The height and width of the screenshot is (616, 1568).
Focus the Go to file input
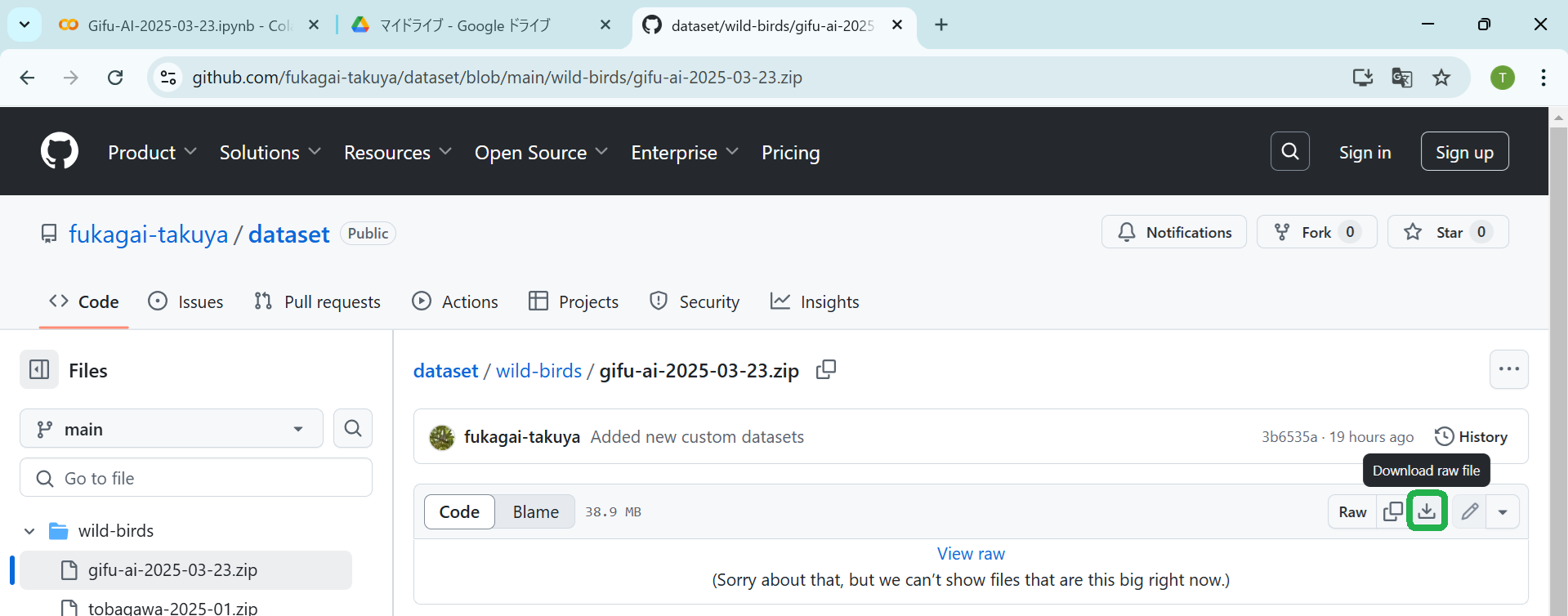coord(196,478)
